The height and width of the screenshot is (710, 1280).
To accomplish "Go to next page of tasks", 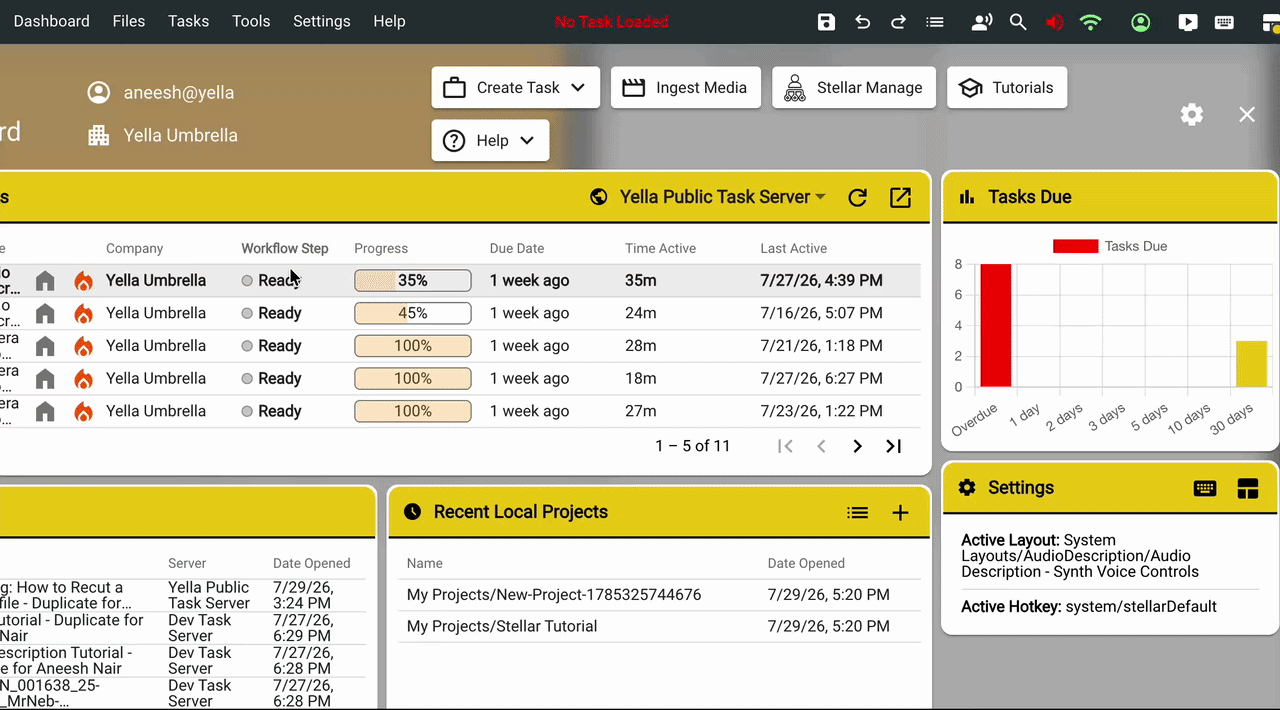I will [857, 446].
